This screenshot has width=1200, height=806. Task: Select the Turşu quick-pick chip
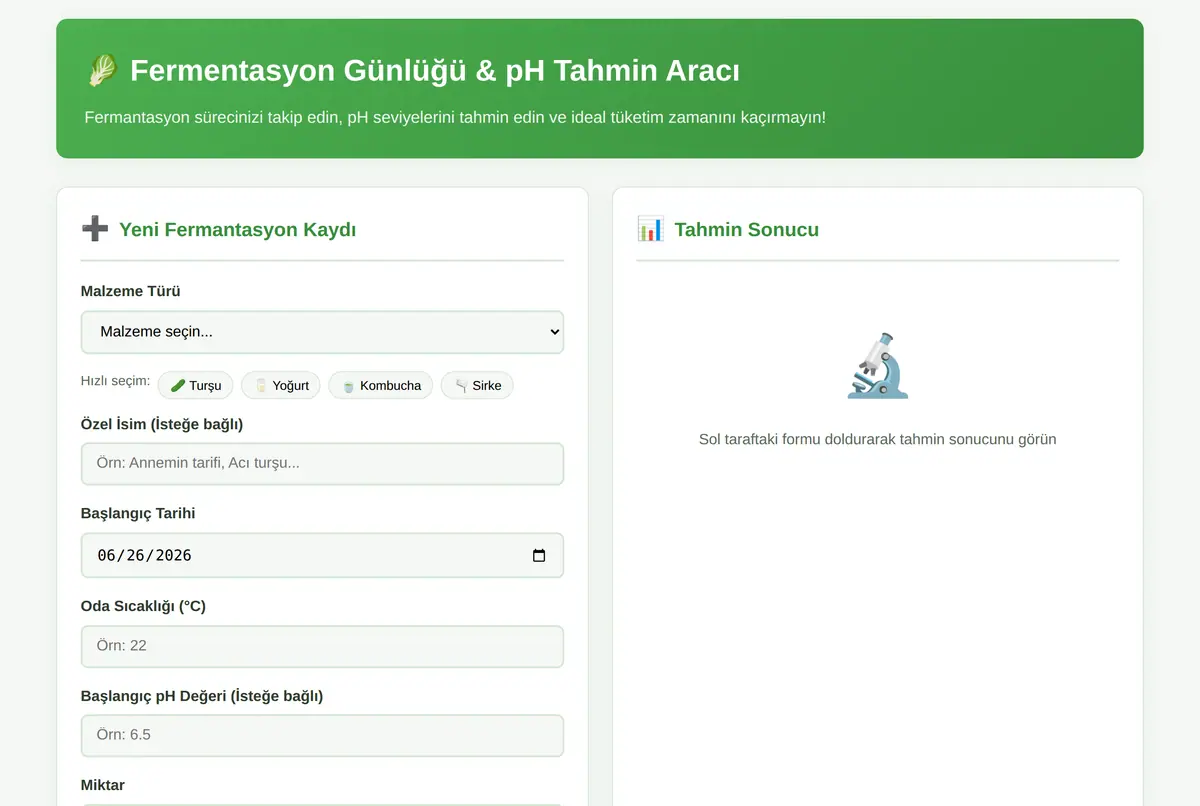click(x=196, y=385)
